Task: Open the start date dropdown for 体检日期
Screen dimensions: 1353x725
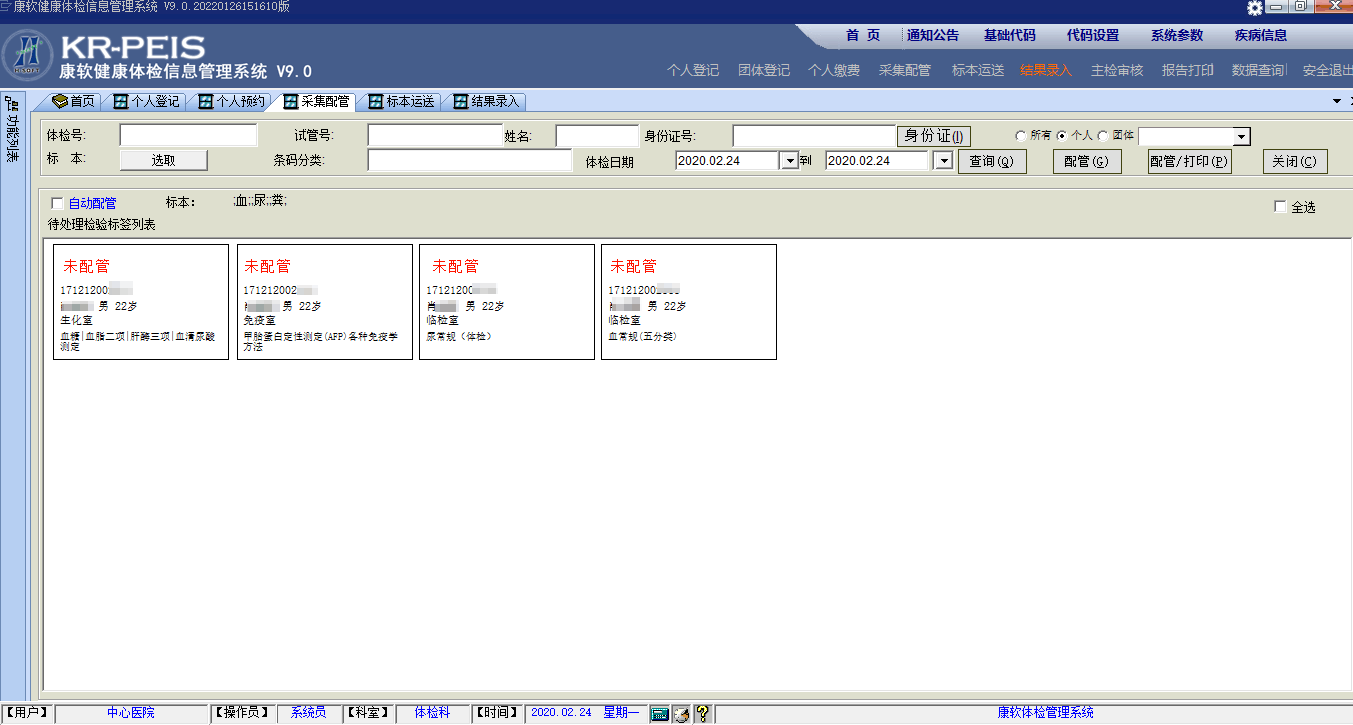Action: point(789,161)
